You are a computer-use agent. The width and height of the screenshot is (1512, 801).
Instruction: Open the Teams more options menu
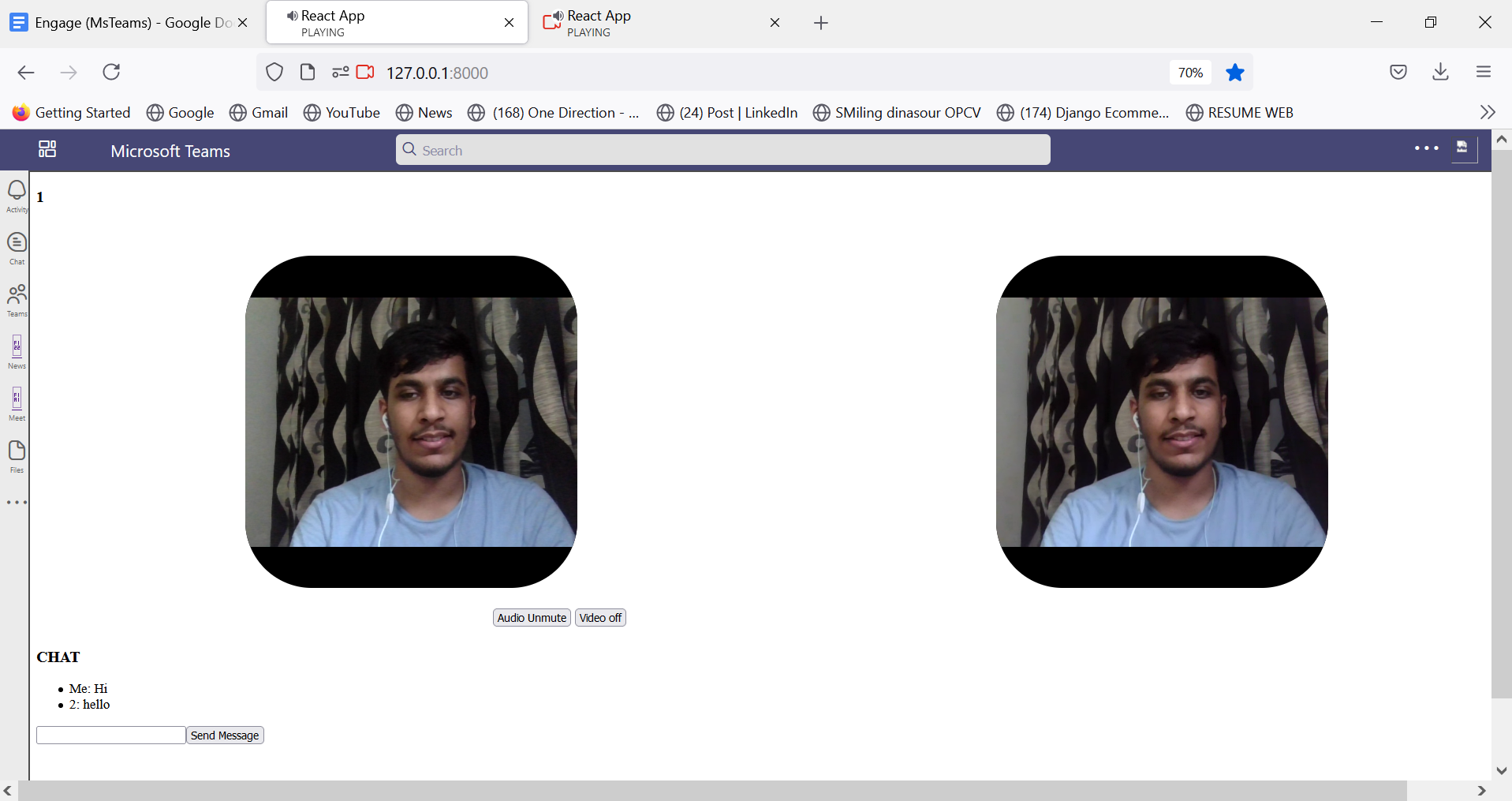tap(1427, 148)
